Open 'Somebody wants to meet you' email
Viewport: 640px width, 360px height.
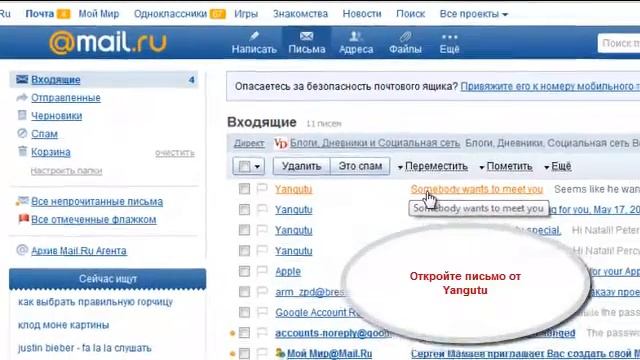pos(476,189)
